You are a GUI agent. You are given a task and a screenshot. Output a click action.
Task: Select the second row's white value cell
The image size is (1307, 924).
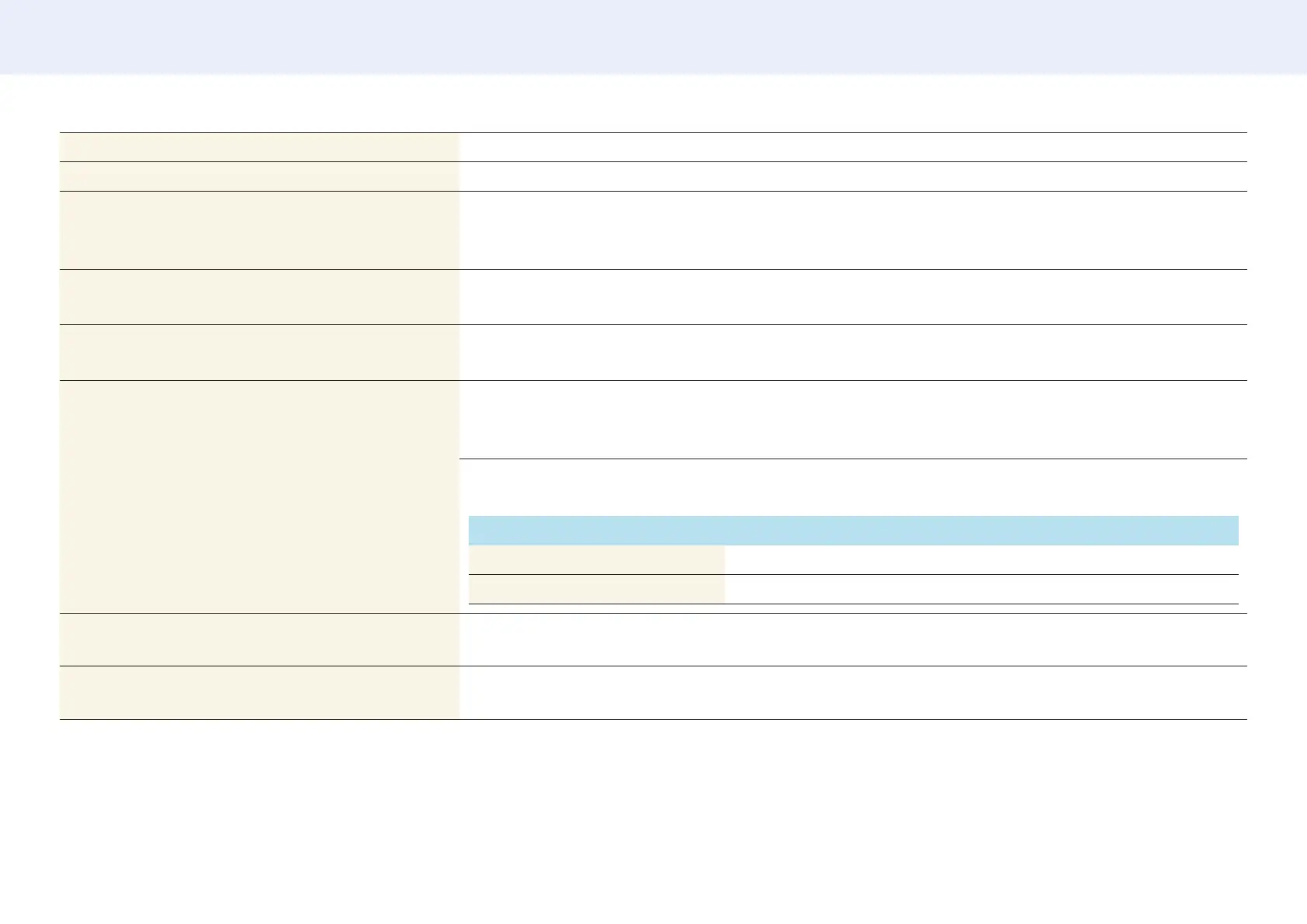853,177
